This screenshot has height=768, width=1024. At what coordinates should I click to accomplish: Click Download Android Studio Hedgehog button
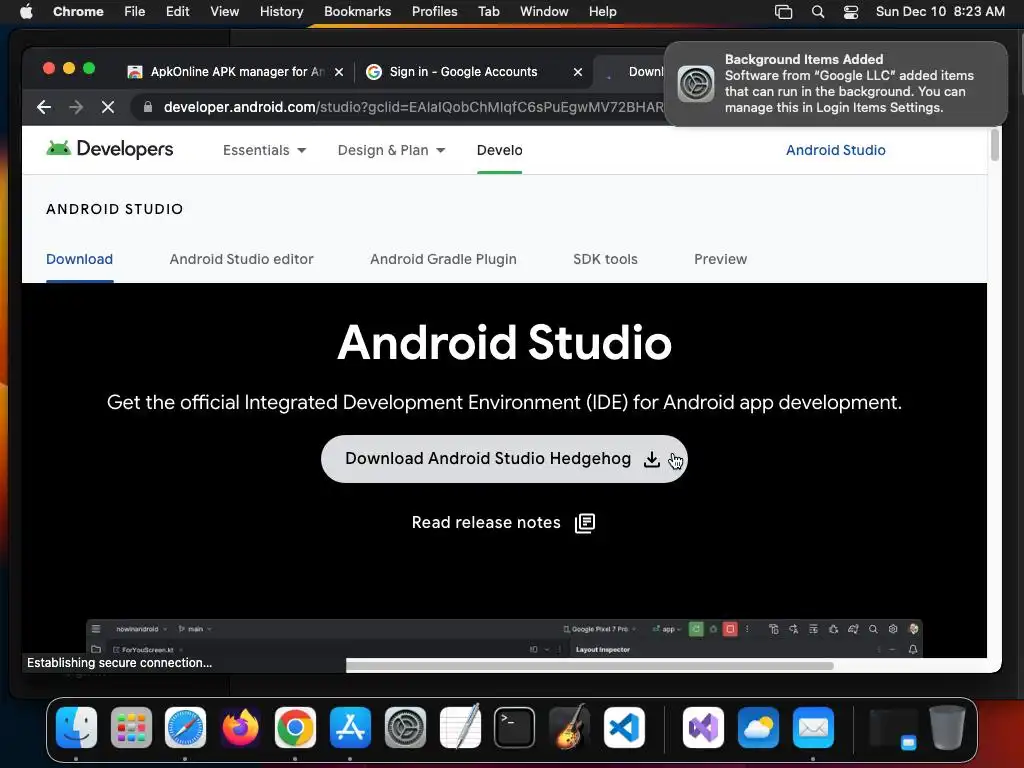(504, 459)
